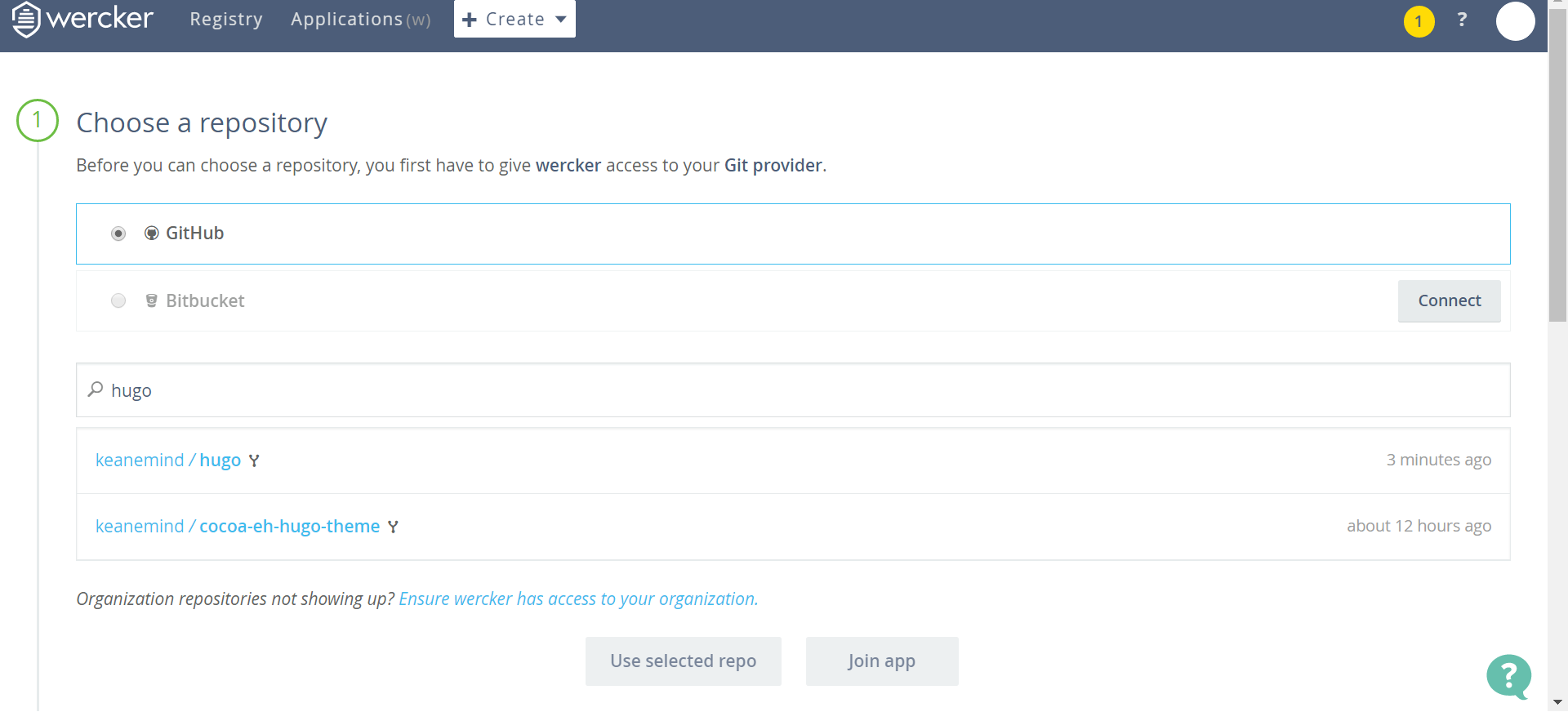Open the yellow notifications badge
This screenshot has height=712, width=1568.
1419,22
